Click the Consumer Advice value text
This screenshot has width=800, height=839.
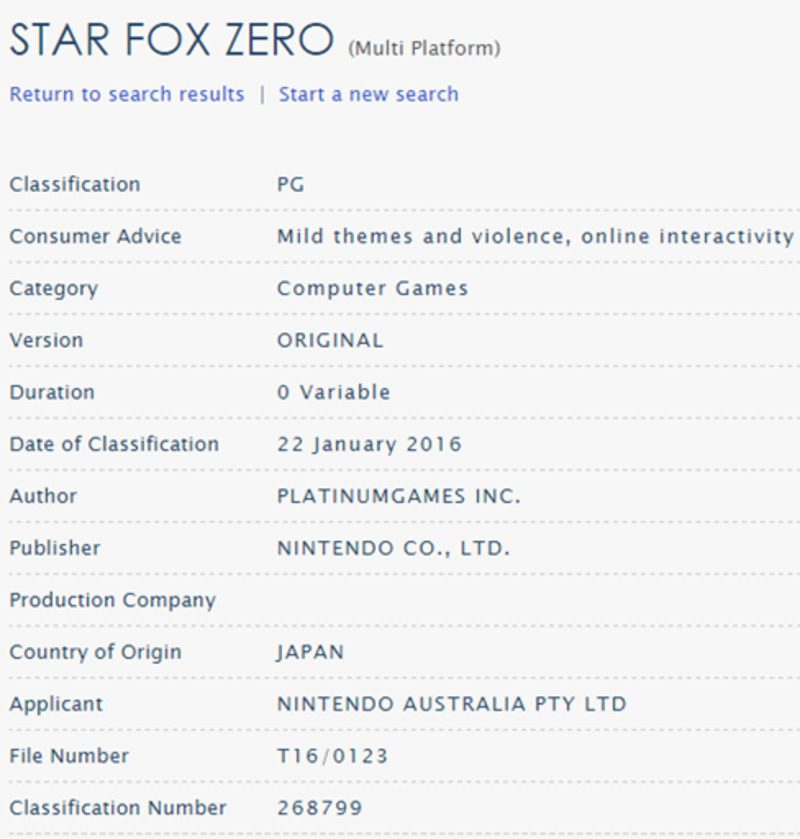535,236
